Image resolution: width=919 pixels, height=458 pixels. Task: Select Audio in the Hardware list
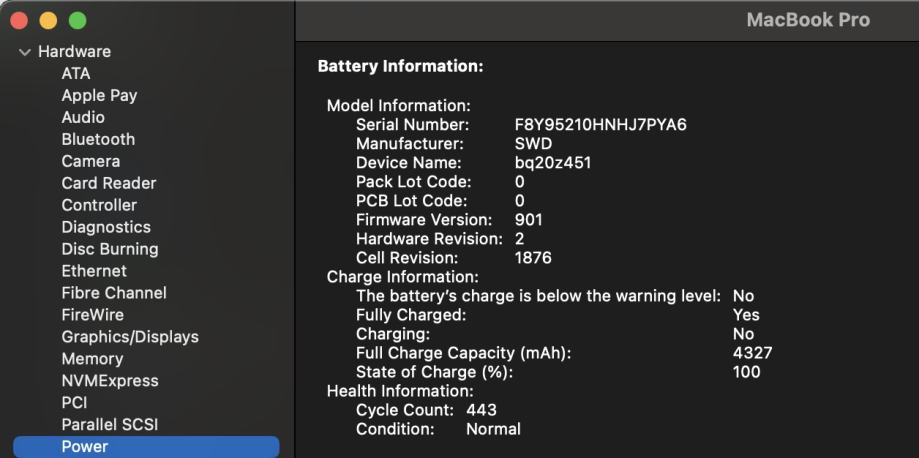83,118
